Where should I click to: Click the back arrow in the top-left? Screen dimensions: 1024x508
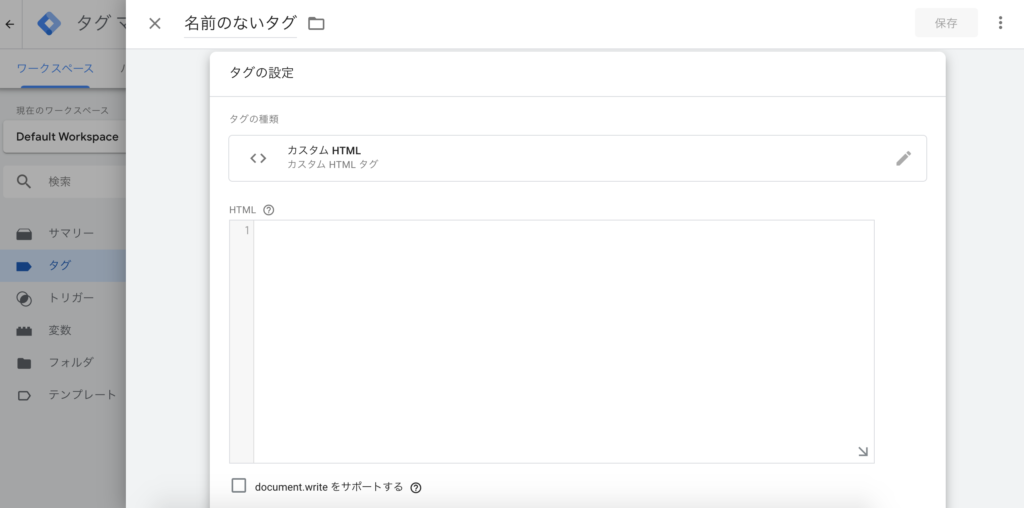pyautogui.click(x=10, y=23)
